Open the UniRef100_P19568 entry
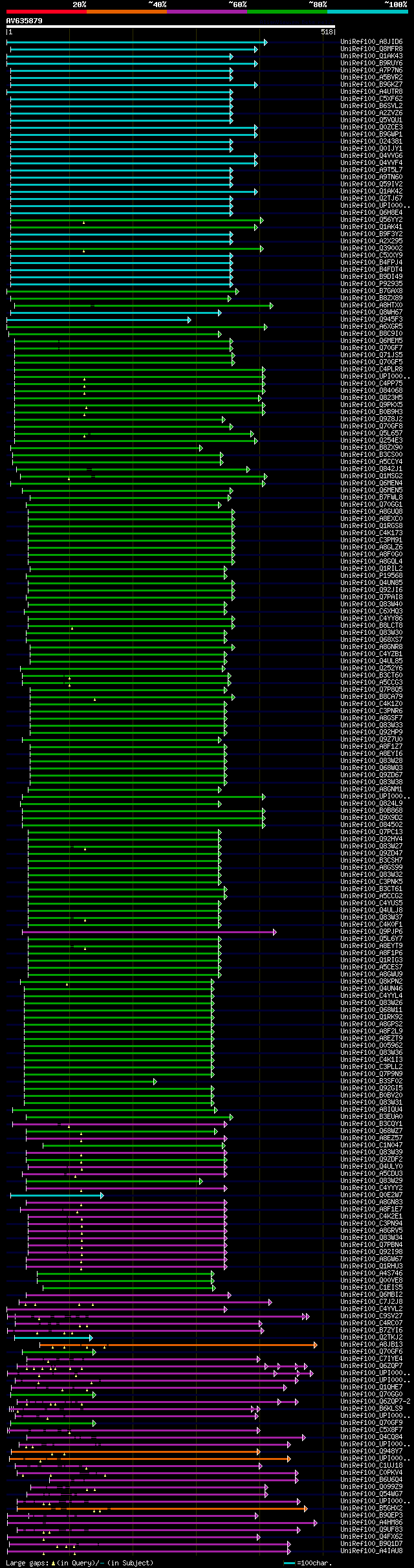Screen dimensions: 414x1568 371,576
